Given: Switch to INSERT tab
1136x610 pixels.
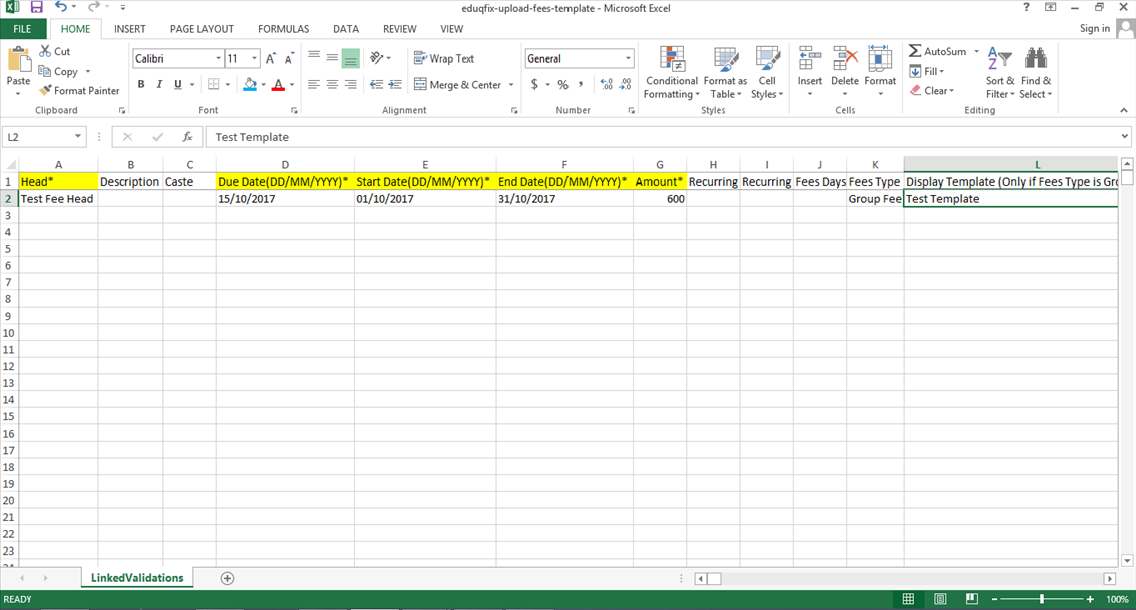Looking at the screenshot, I should coord(130,29).
